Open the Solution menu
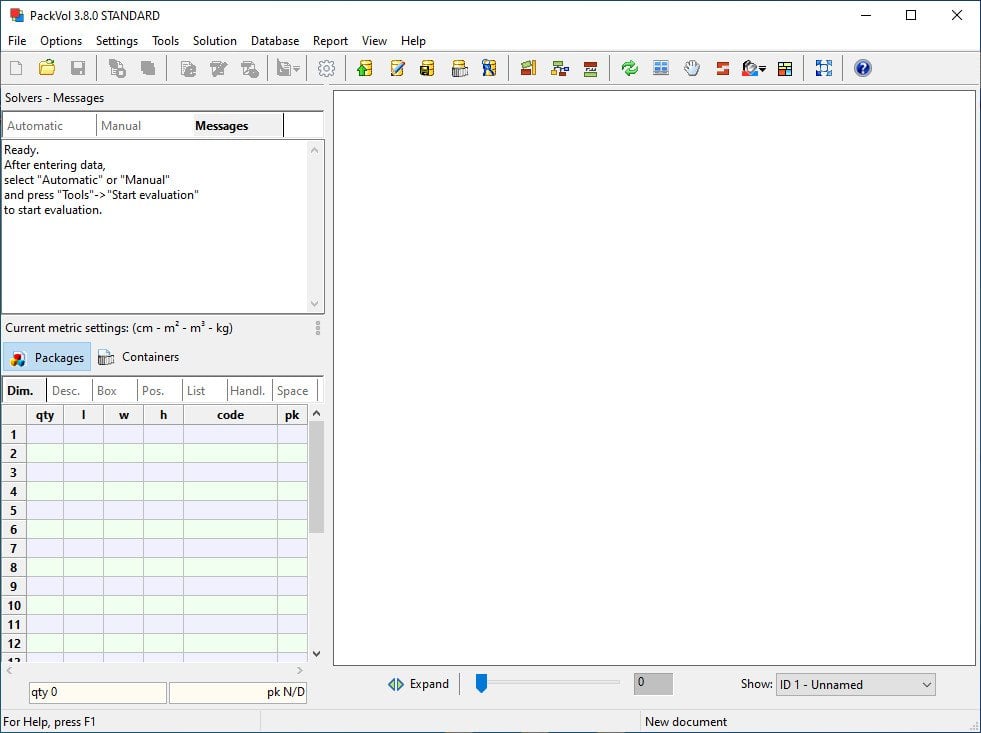The image size is (981, 733). [x=214, y=41]
